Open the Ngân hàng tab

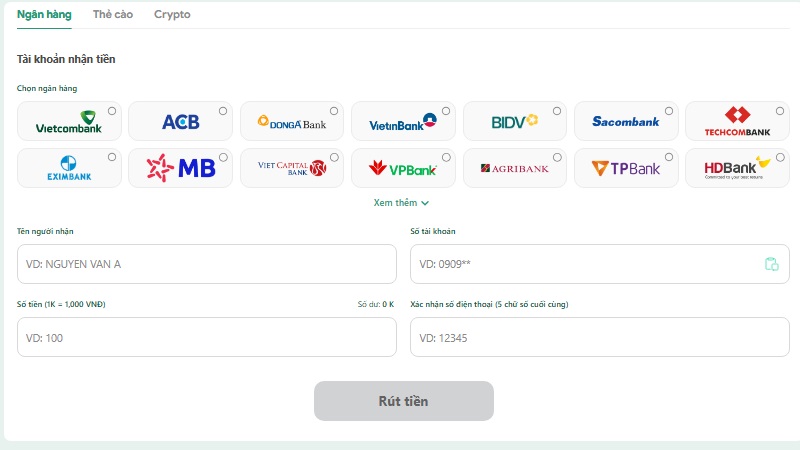point(44,14)
